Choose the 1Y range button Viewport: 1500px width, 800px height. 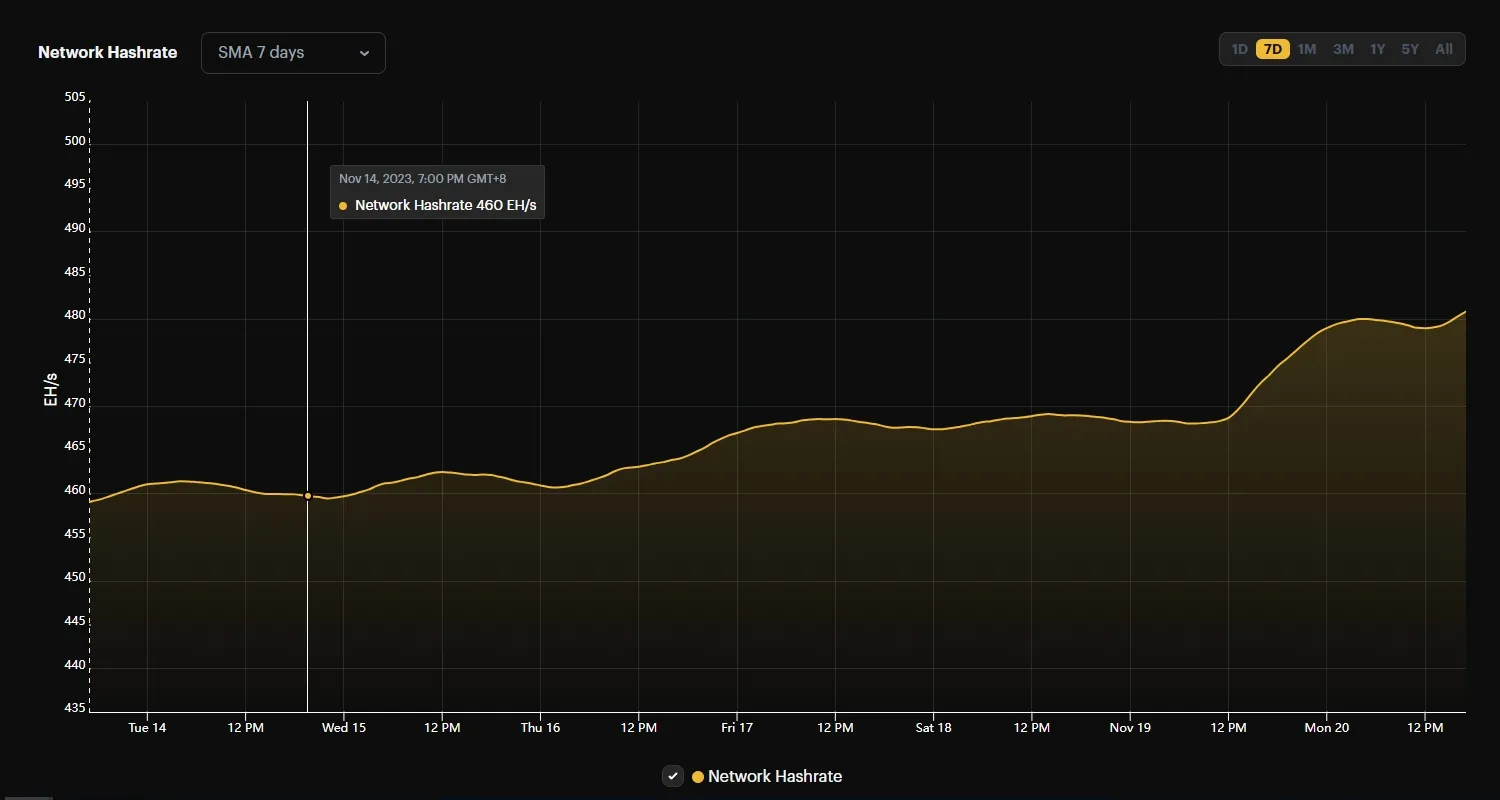tap(1377, 48)
